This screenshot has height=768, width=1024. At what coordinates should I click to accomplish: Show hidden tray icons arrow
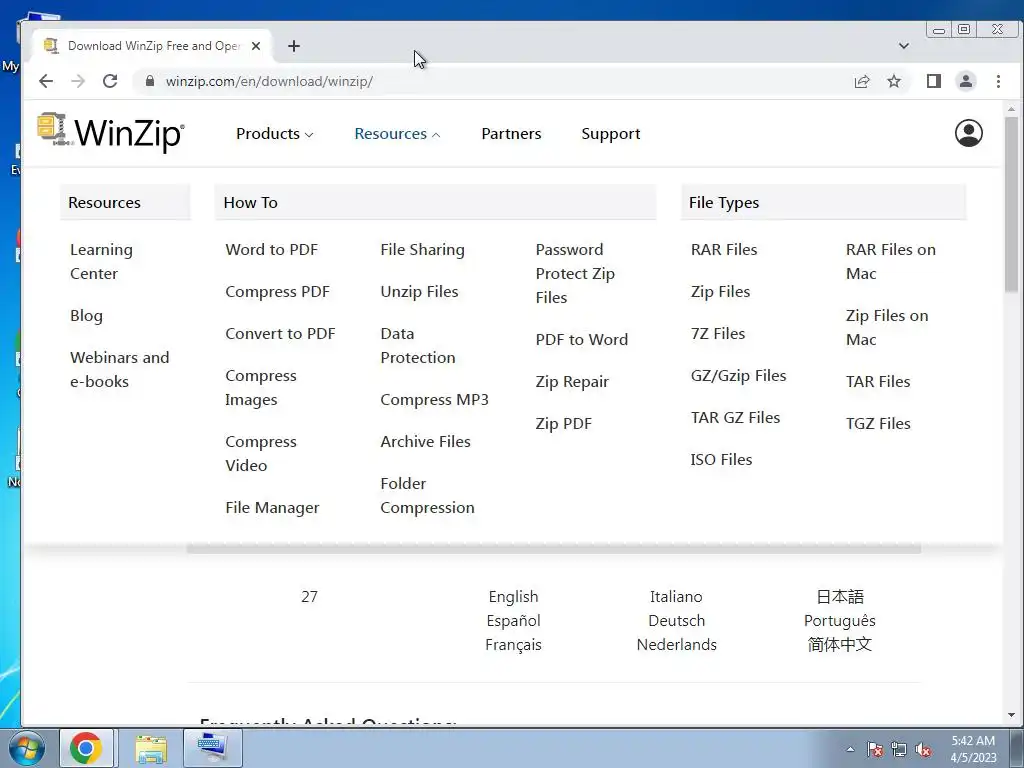850,749
